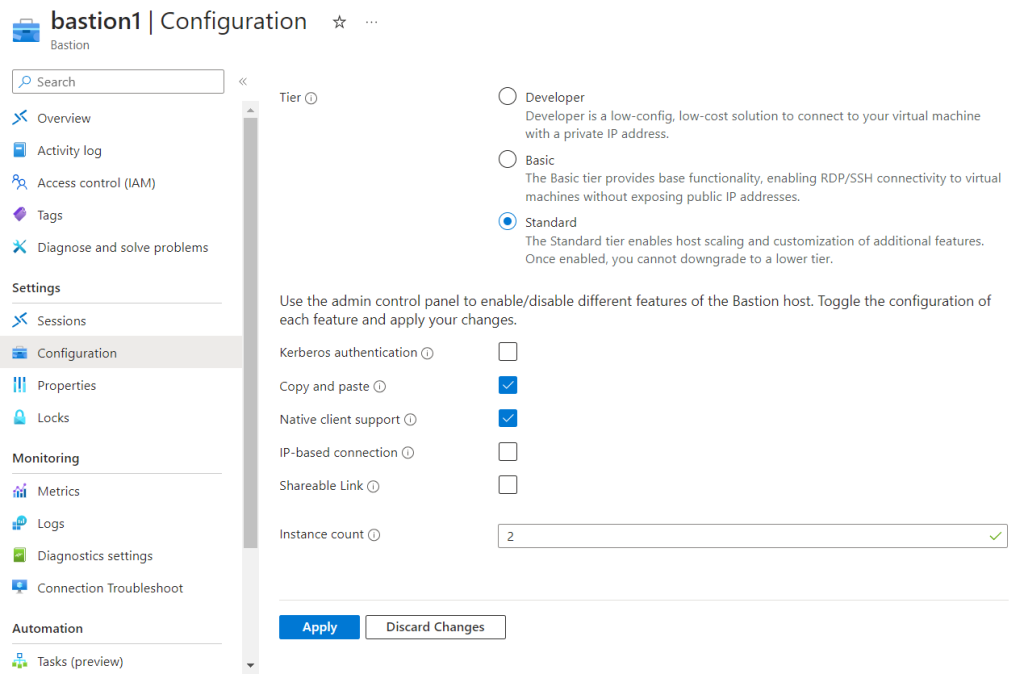Open the more options ellipsis in header
The height and width of the screenshot is (674, 1024).
(x=372, y=22)
